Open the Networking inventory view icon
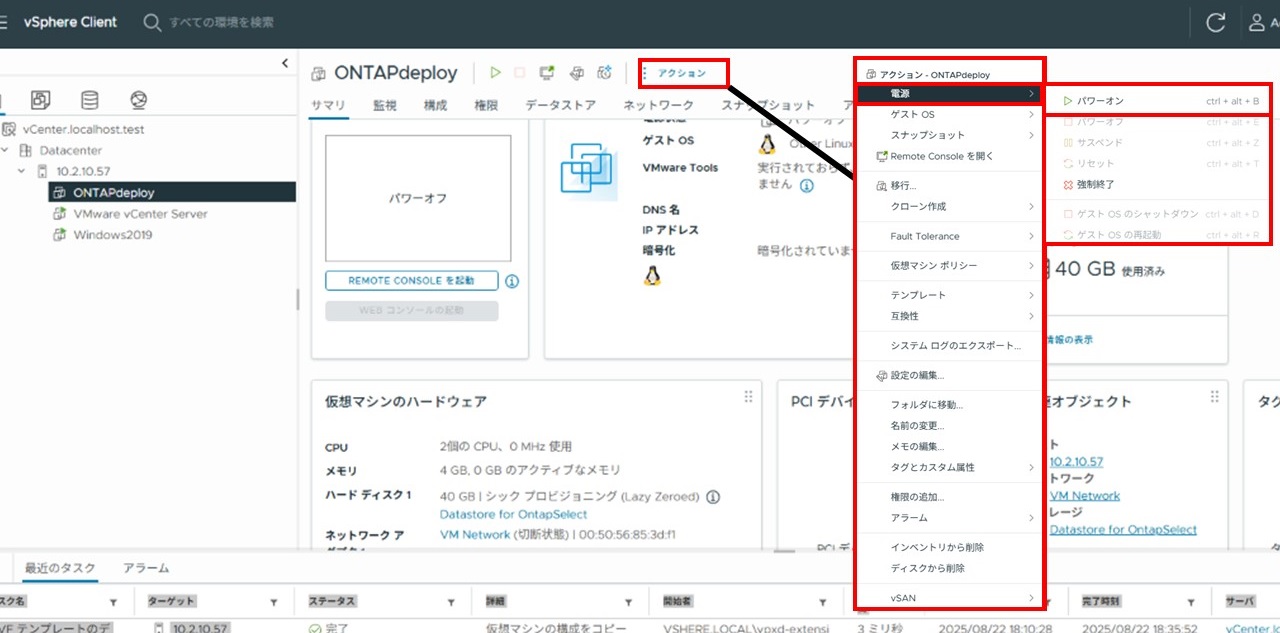Viewport: 1280px width, 633px height. (139, 100)
